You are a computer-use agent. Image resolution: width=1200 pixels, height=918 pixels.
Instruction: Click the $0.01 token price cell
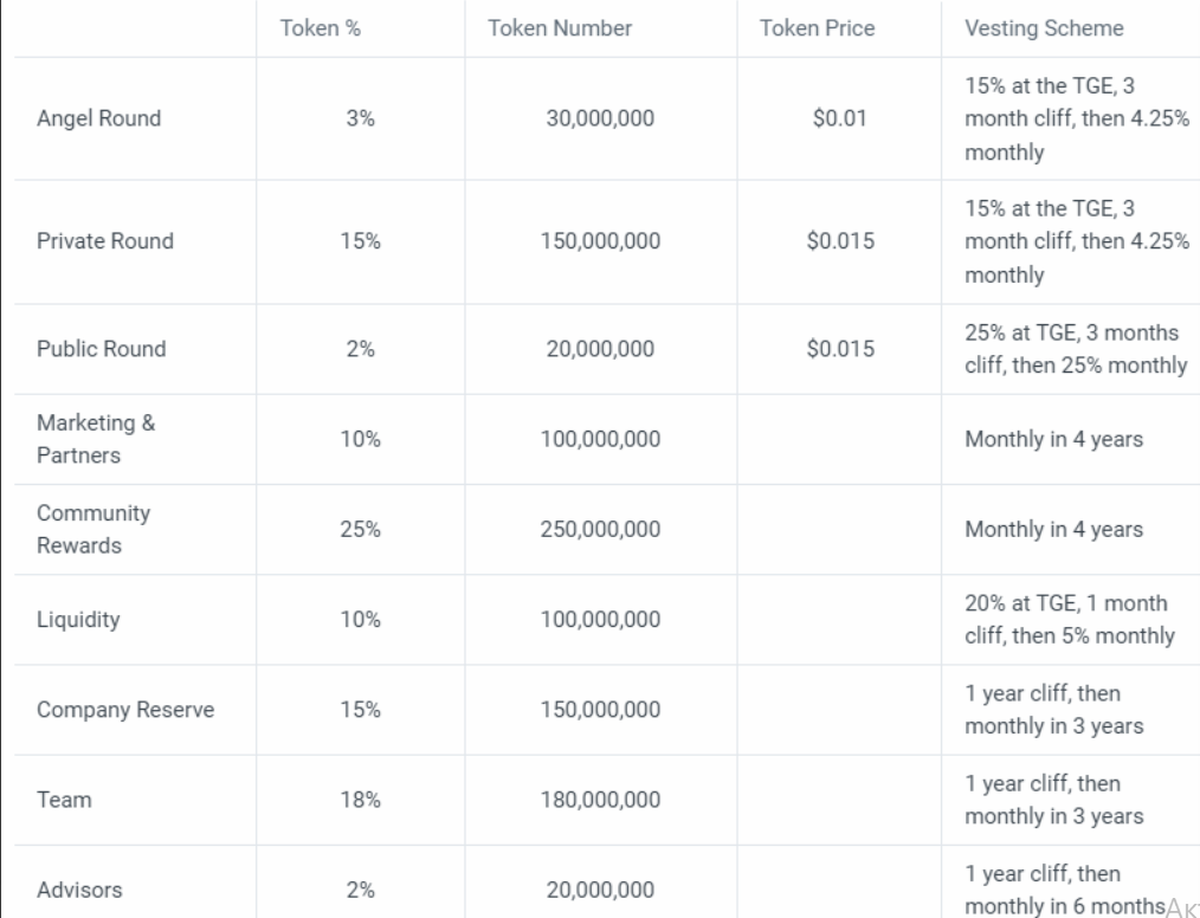pos(840,118)
